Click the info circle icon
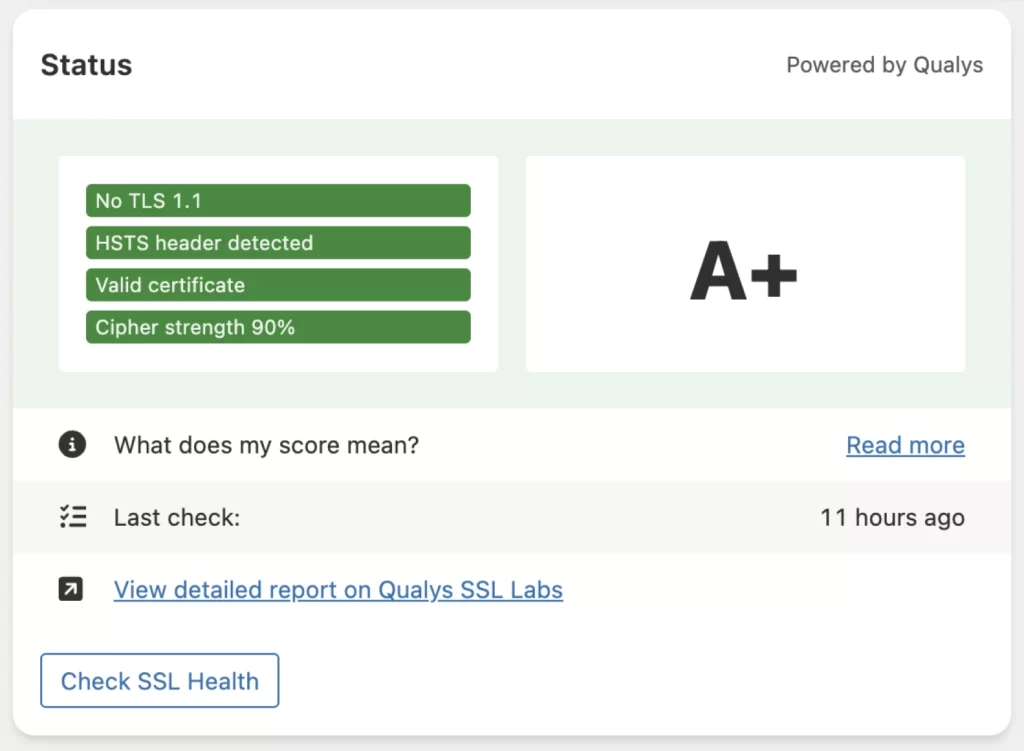 72,445
